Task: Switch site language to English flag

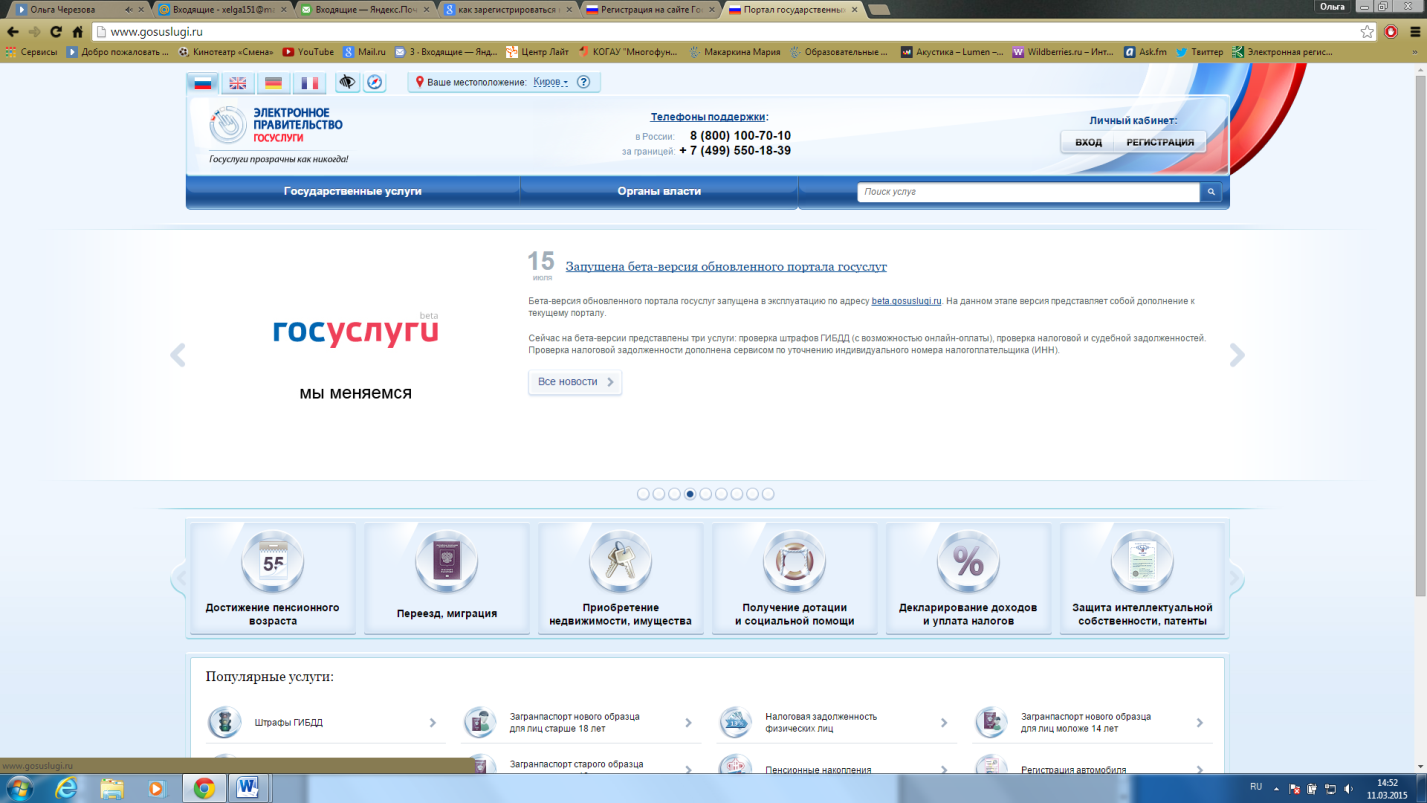Action: coord(238,83)
